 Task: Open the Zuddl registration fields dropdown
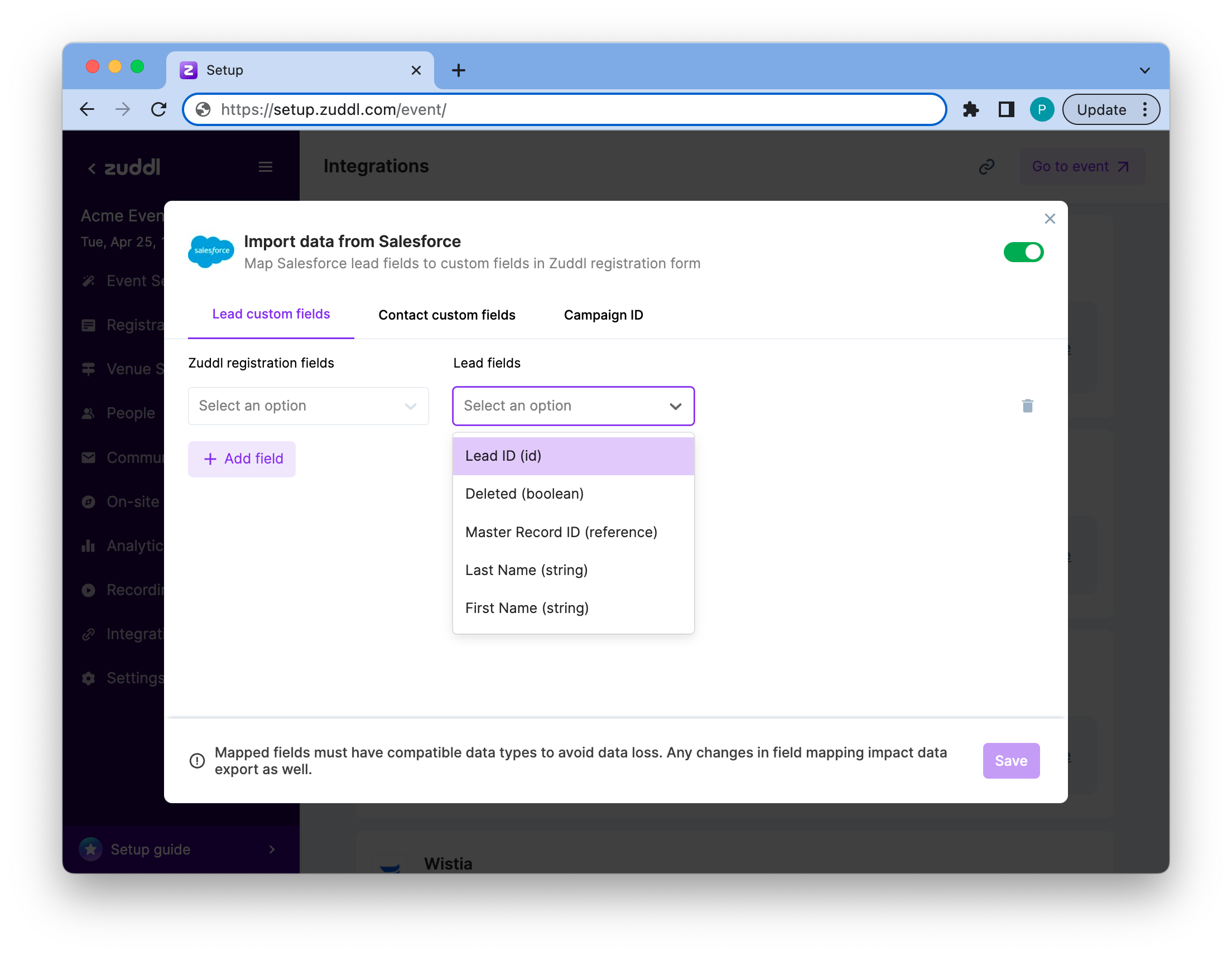point(308,405)
